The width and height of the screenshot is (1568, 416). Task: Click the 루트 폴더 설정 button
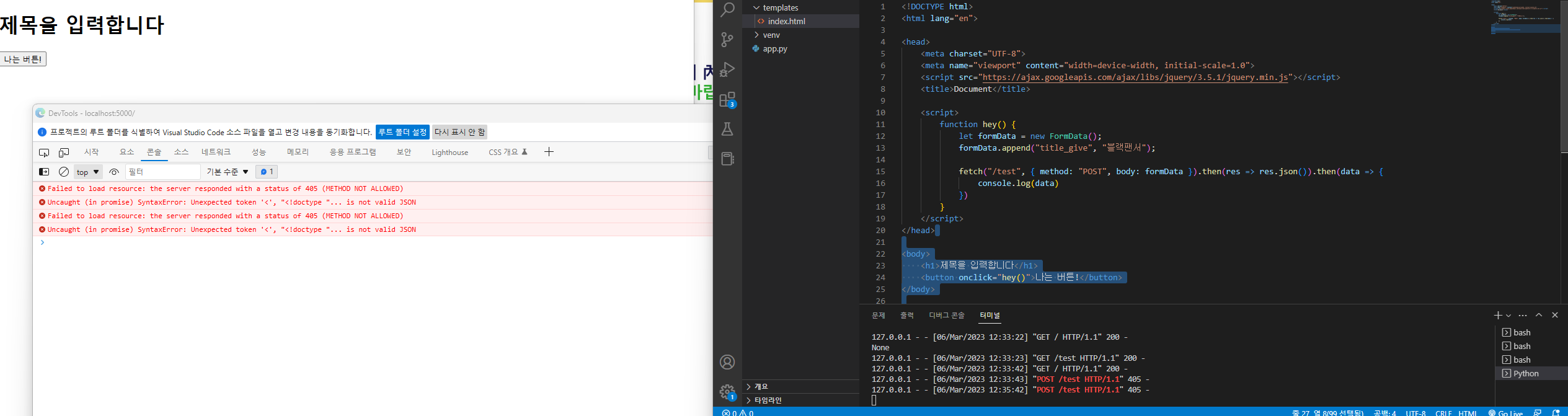pyautogui.click(x=402, y=132)
